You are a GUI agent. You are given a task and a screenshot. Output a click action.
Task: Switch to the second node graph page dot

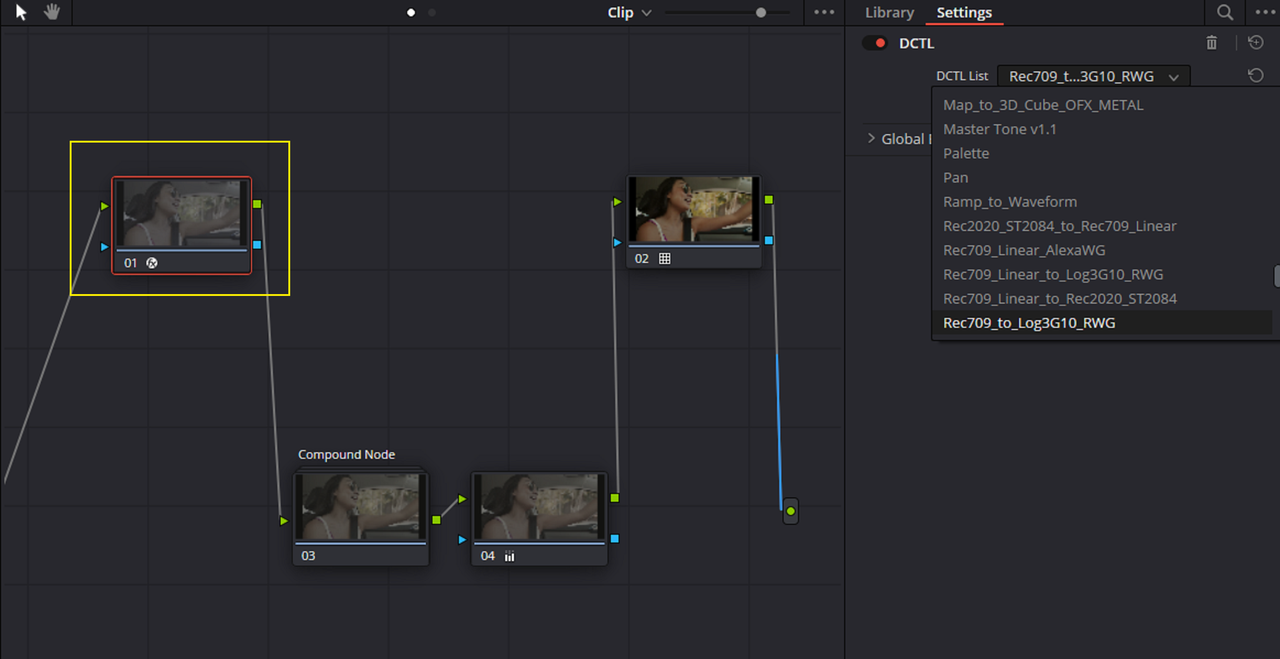432,13
